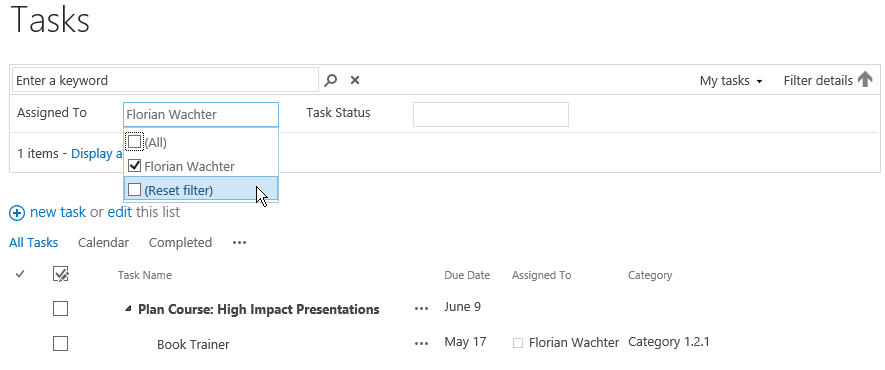
Task: Switch to the Completed view
Action: [x=180, y=243]
